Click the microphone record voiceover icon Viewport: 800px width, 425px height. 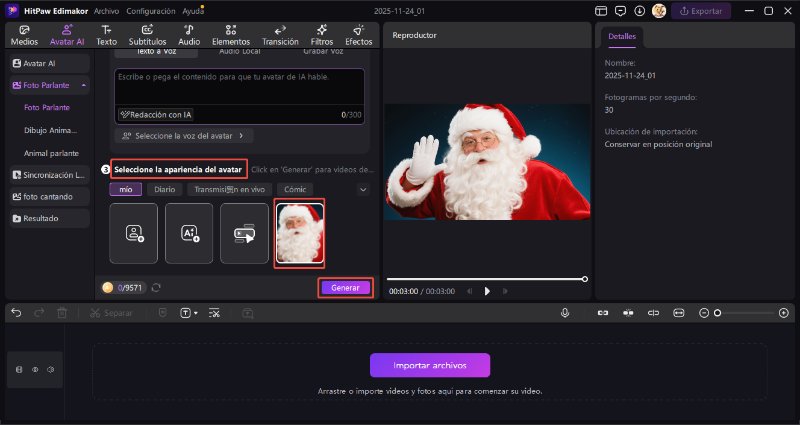pyautogui.click(x=565, y=313)
